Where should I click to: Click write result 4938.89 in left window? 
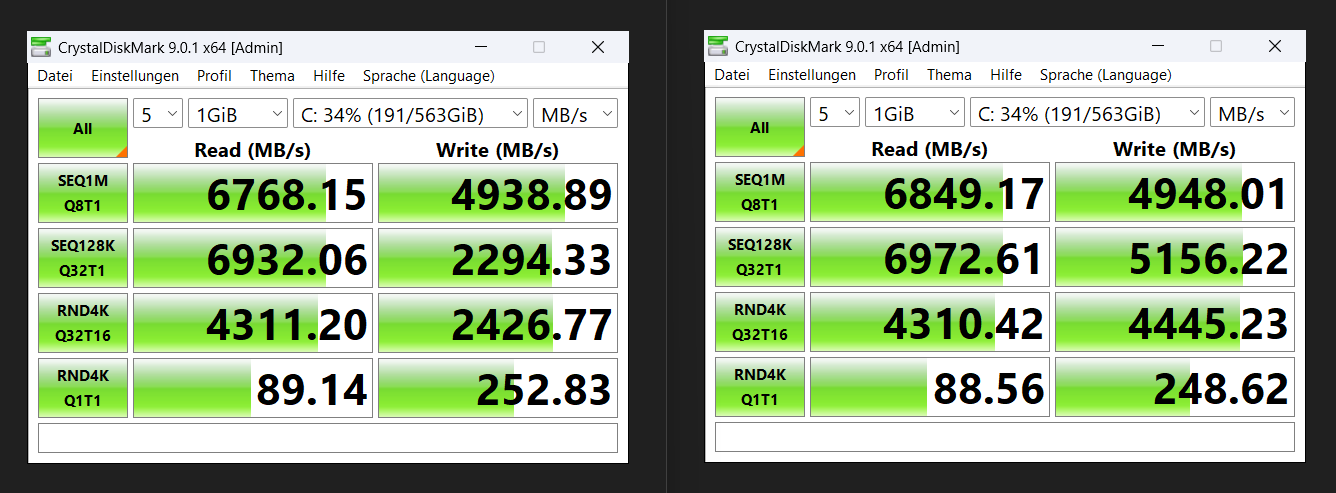click(x=498, y=193)
